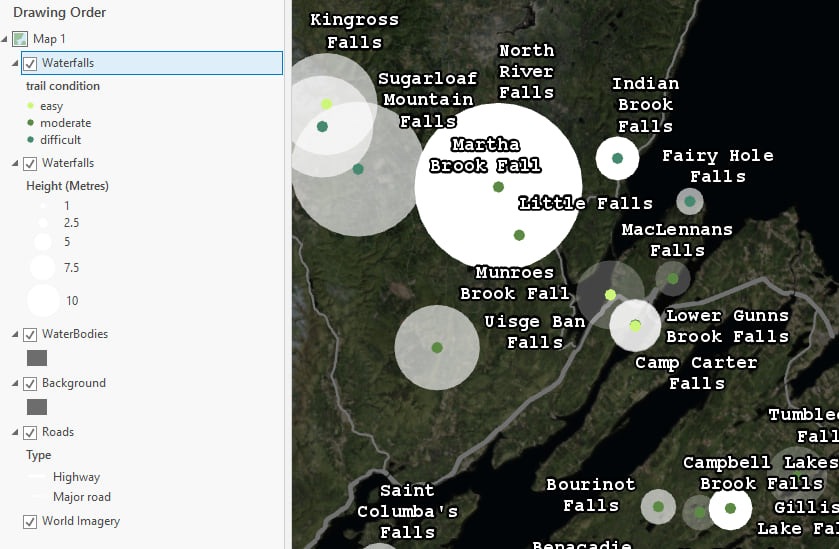The height and width of the screenshot is (549, 839).
Task: Uncheck the World Imagery layer
Action: point(30,522)
